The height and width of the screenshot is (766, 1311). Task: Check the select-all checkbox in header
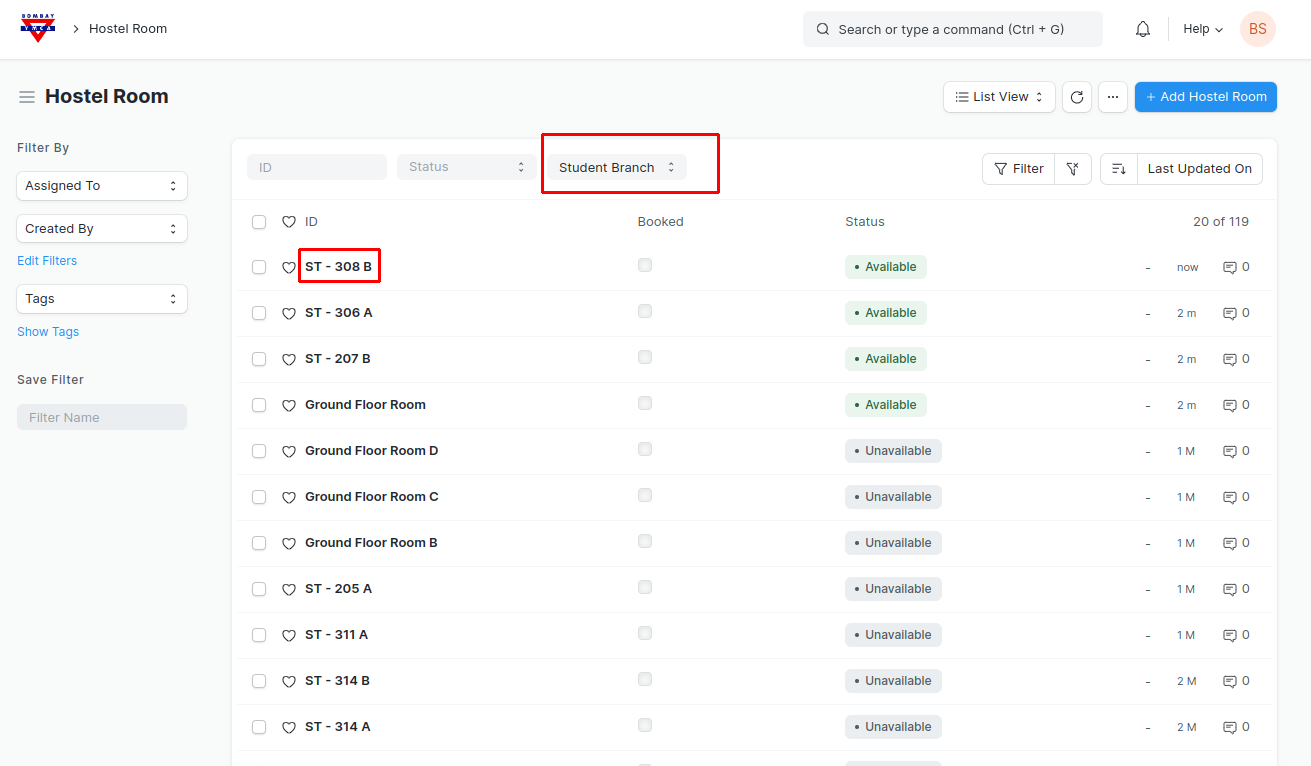[259, 222]
